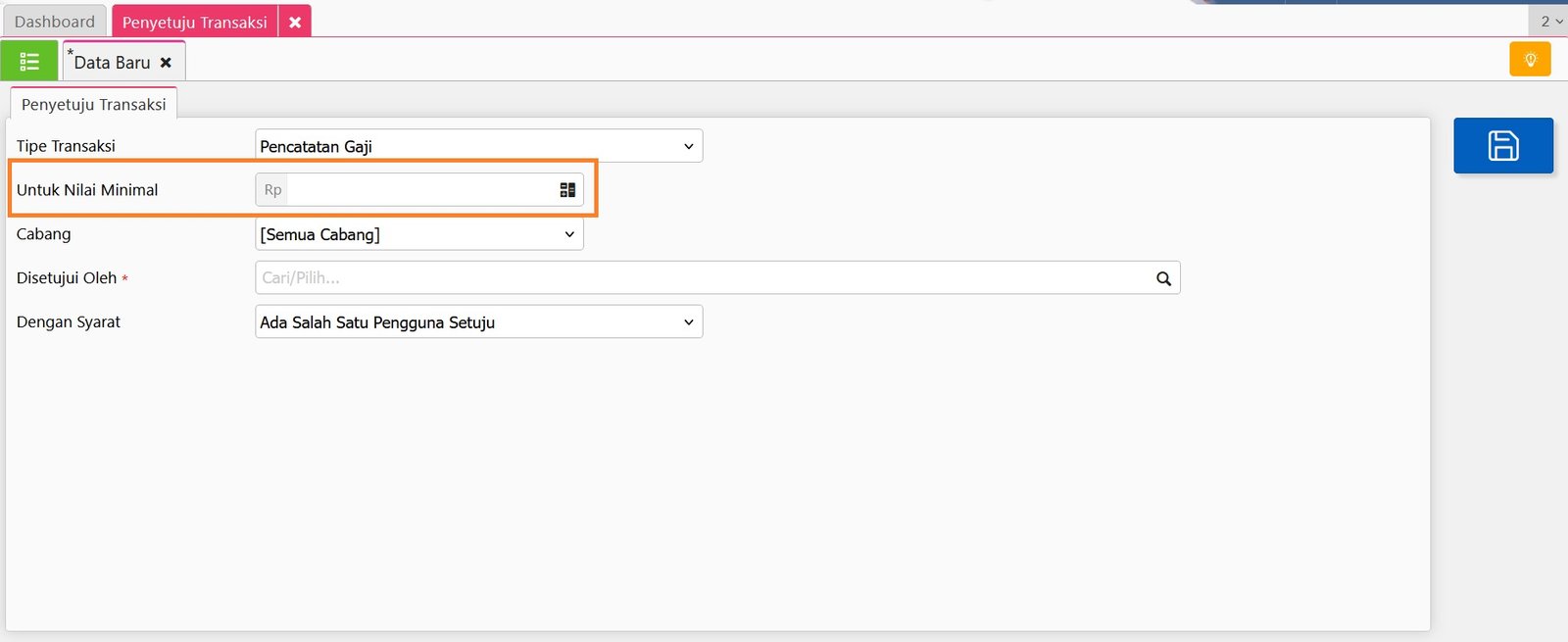This screenshot has width=1568, height=642.
Task: Open the orange lightbulb tips icon
Action: click(1530, 60)
